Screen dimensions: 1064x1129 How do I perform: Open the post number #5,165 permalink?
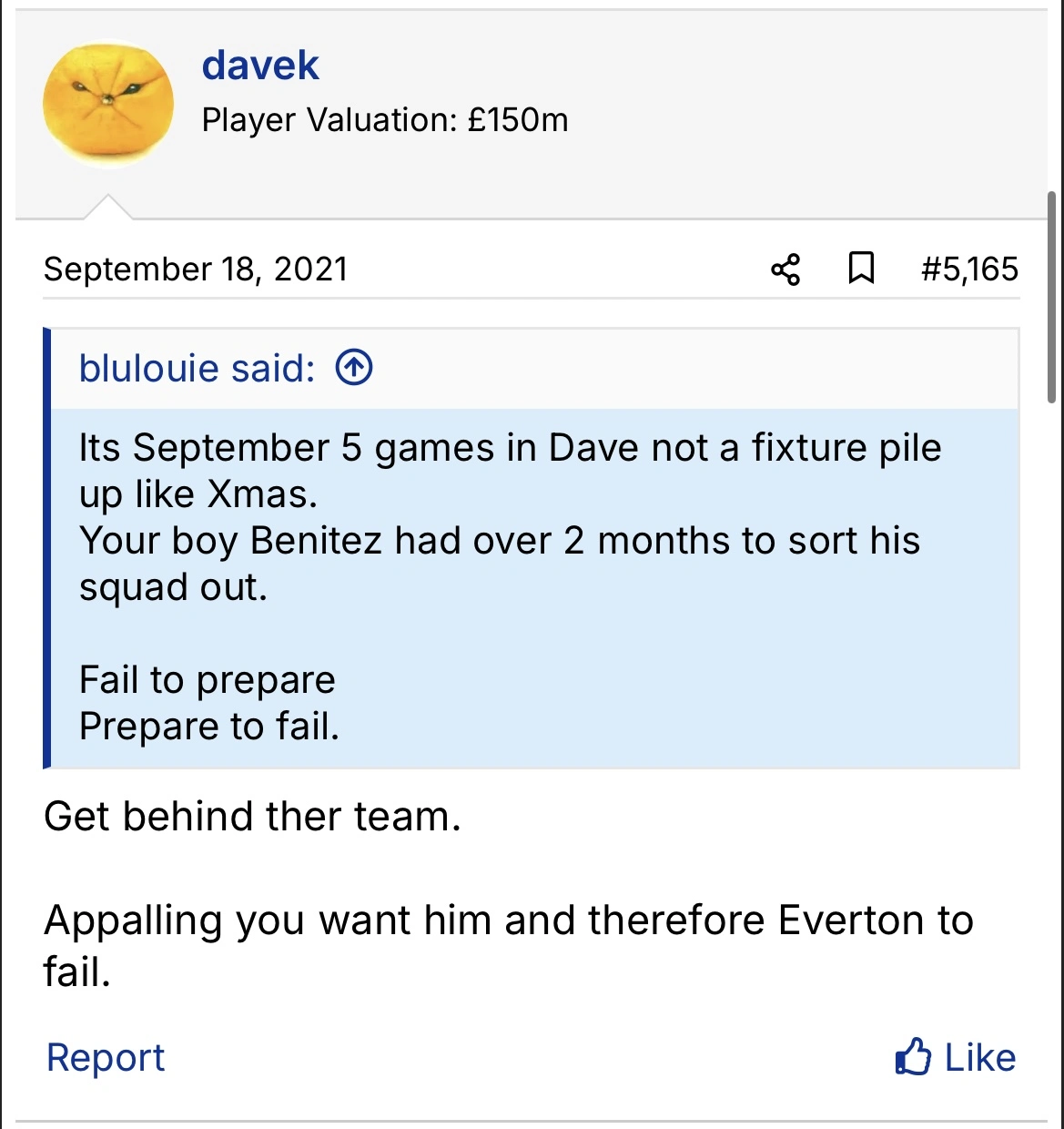coord(968,270)
